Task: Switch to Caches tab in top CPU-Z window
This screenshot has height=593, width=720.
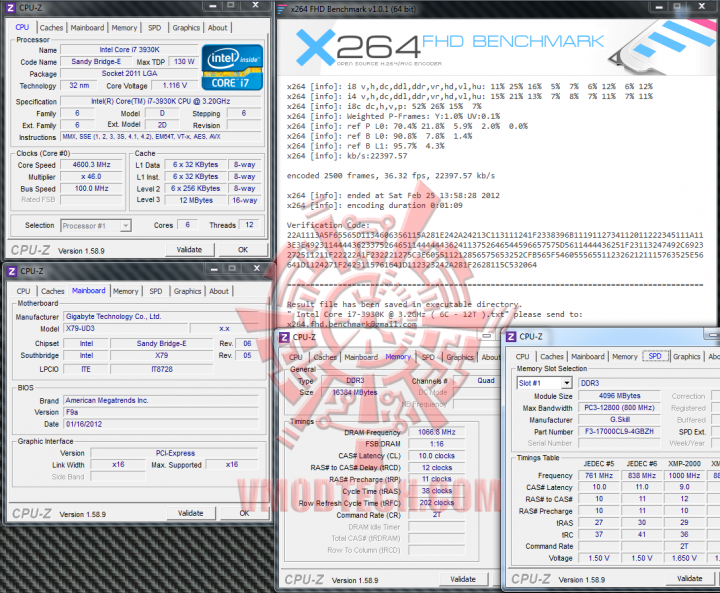Action: (51, 28)
